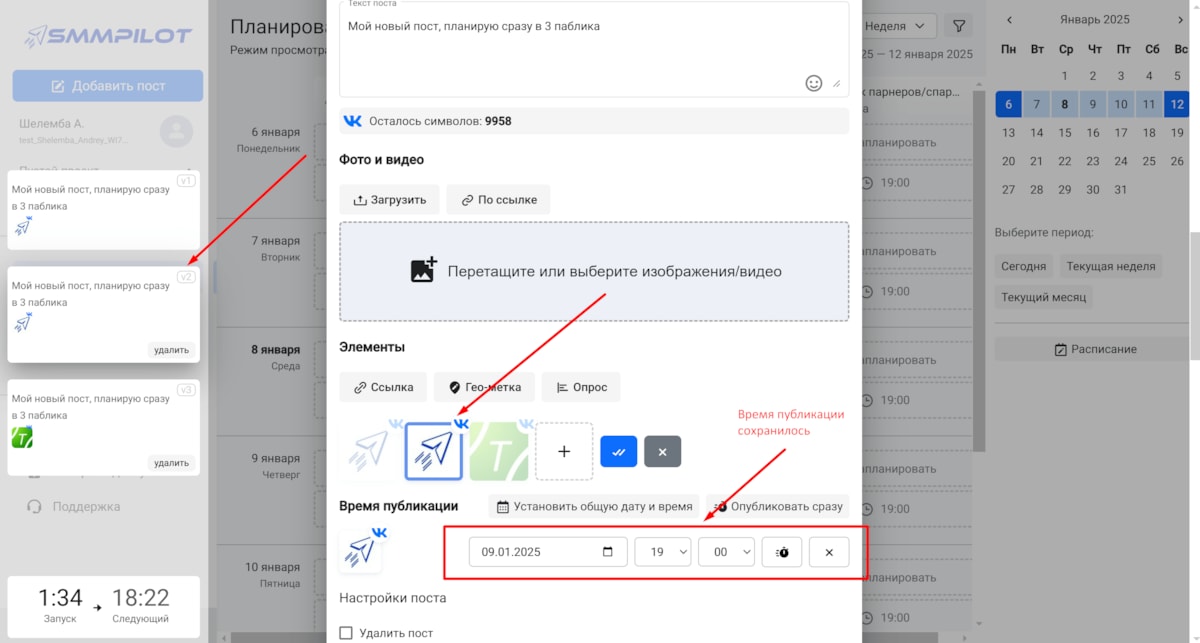Click the user avatar icon in sidebar
Screen dimensions: 1200x643
(176, 131)
